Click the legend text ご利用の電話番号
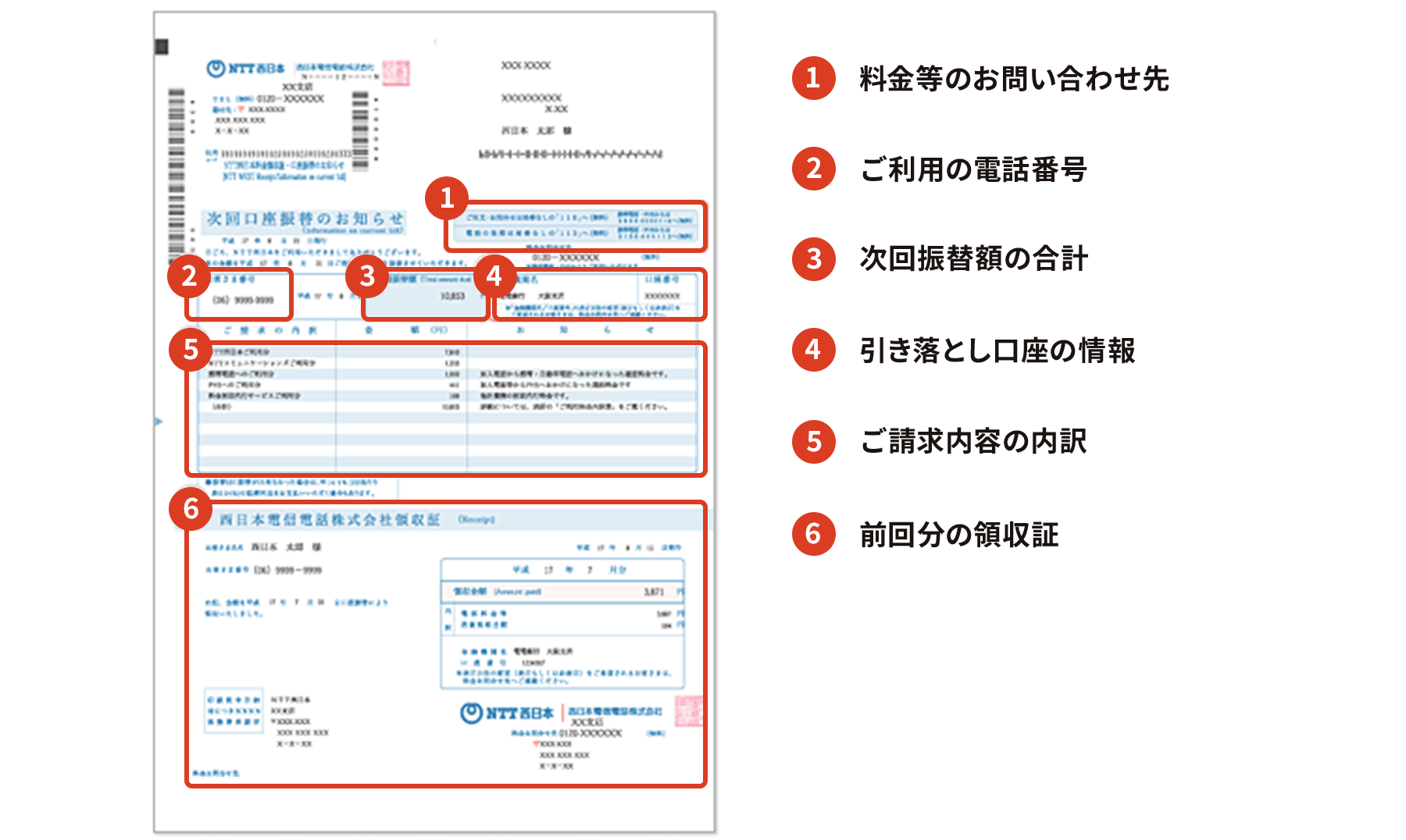The image size is (1406, 840). pyautogui.click(x=973, y=169)
